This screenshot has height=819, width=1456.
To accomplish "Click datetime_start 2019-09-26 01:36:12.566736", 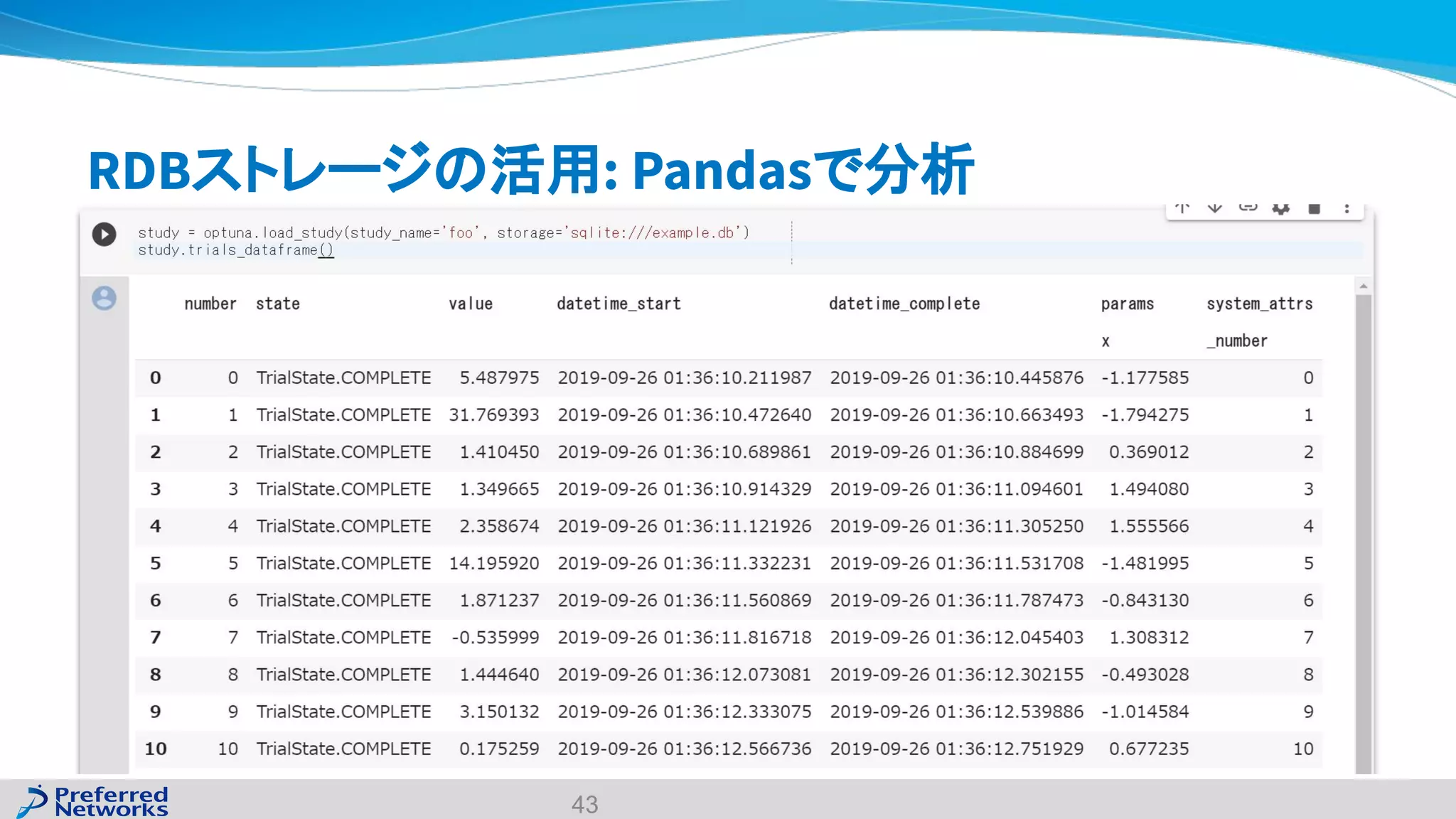I will (x=685, y=749).
